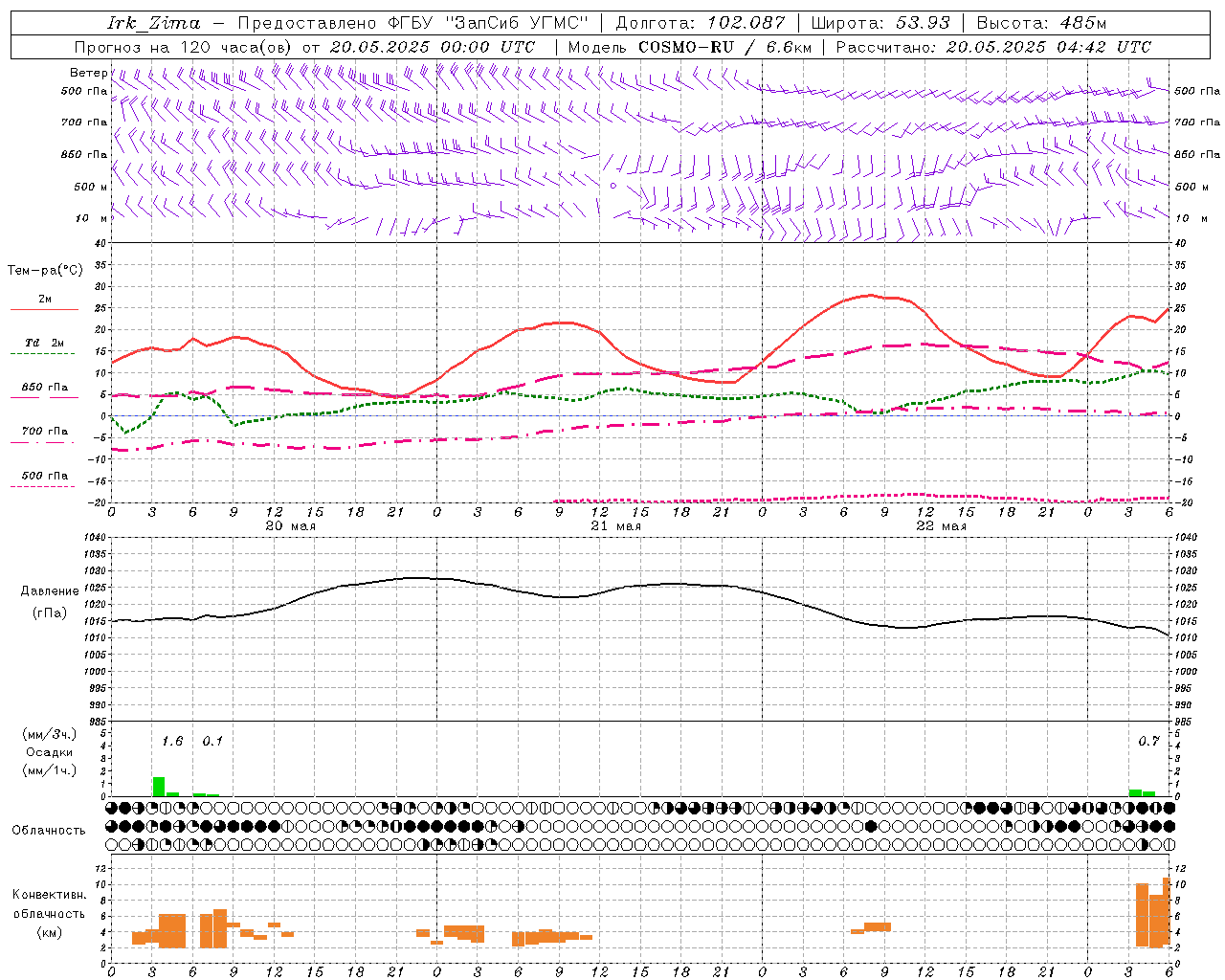The height and width of the screenshot is (980, 1225).
Task: Click the "Рассчитано: 20.05.2025 04:42 UTC" timestamp
Action: coord(993,47)
